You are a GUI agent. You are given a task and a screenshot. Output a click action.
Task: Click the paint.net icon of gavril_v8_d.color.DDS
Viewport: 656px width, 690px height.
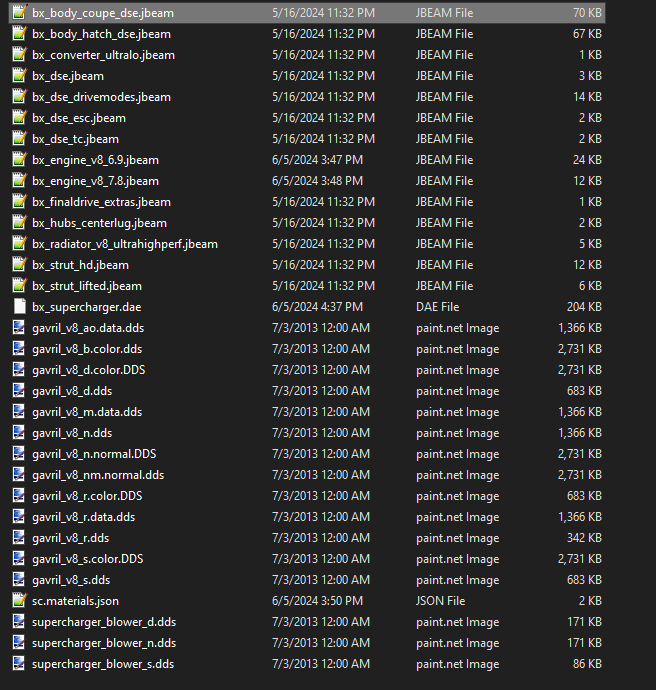coord(19,370)
